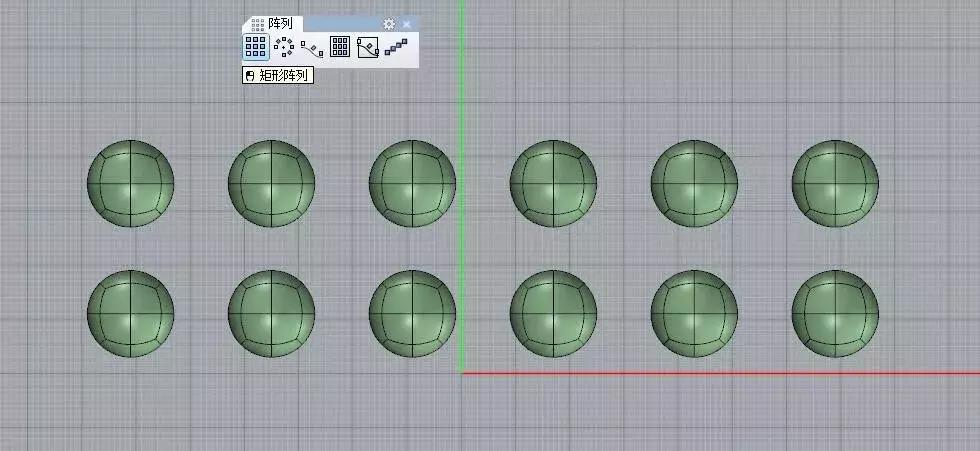The image size is (980, 451).
Task: Select the Polar Array tool icon
Action: click(x=284, y=47)
